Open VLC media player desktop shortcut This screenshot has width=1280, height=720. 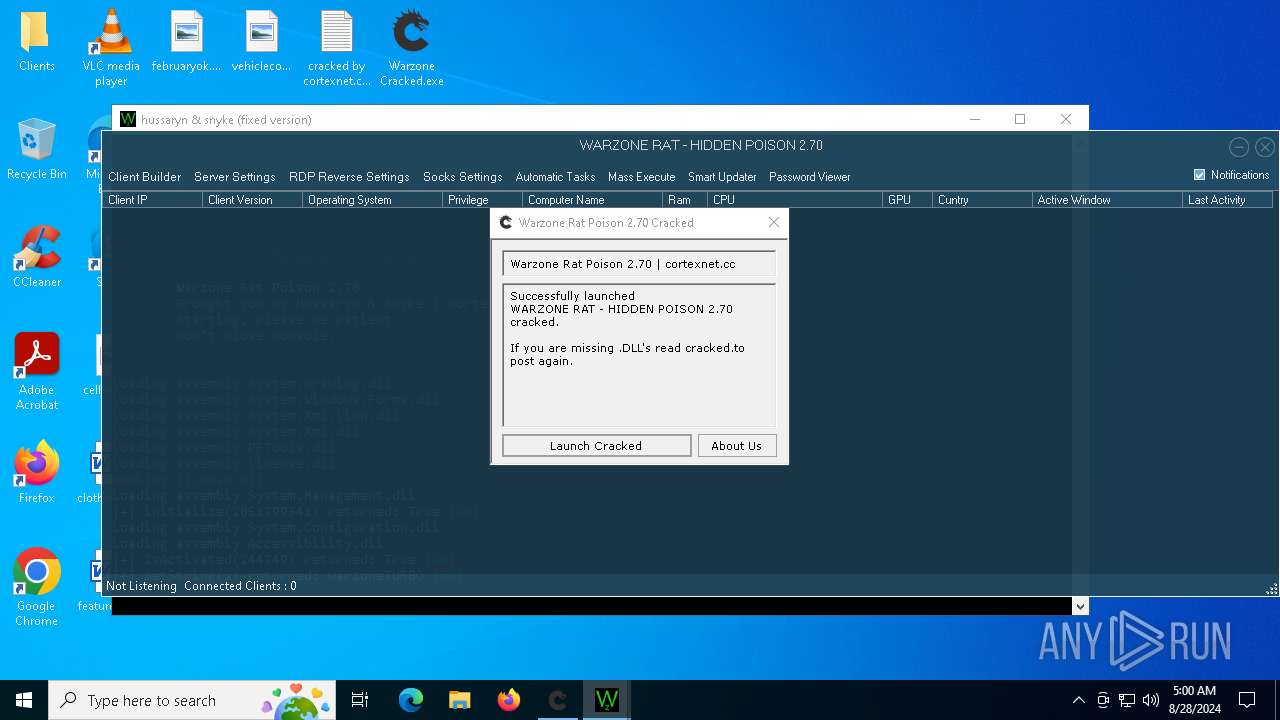coord(111,47)
